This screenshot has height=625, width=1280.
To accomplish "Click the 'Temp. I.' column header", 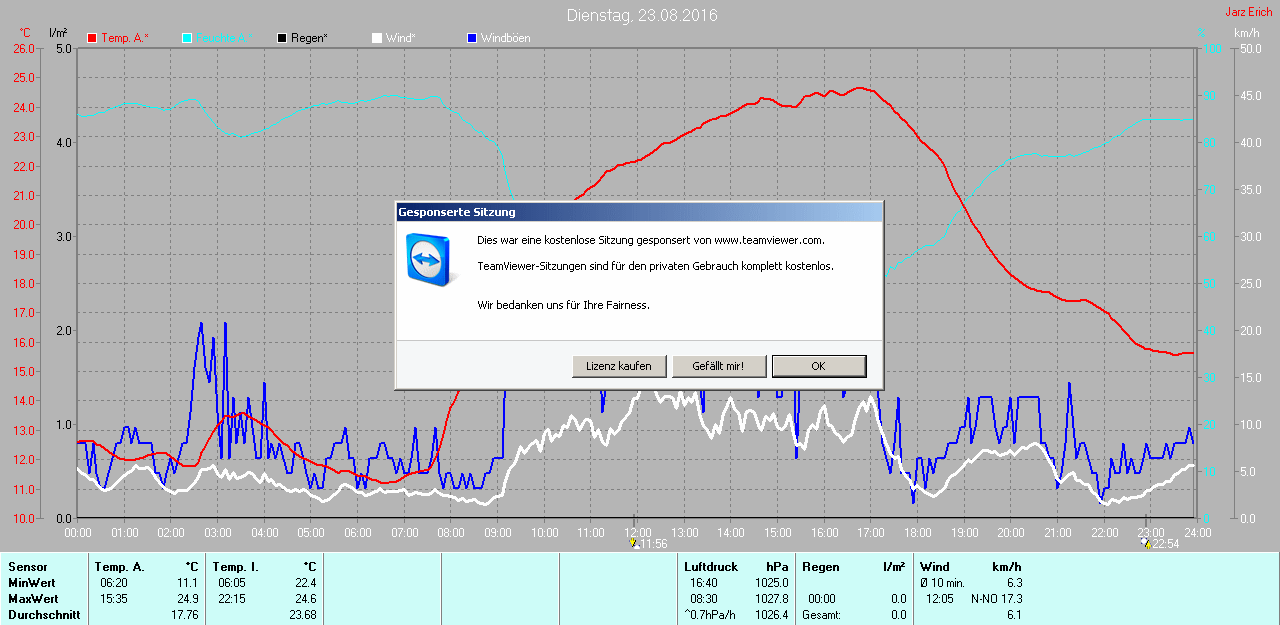I will click(x=236, y=567).
